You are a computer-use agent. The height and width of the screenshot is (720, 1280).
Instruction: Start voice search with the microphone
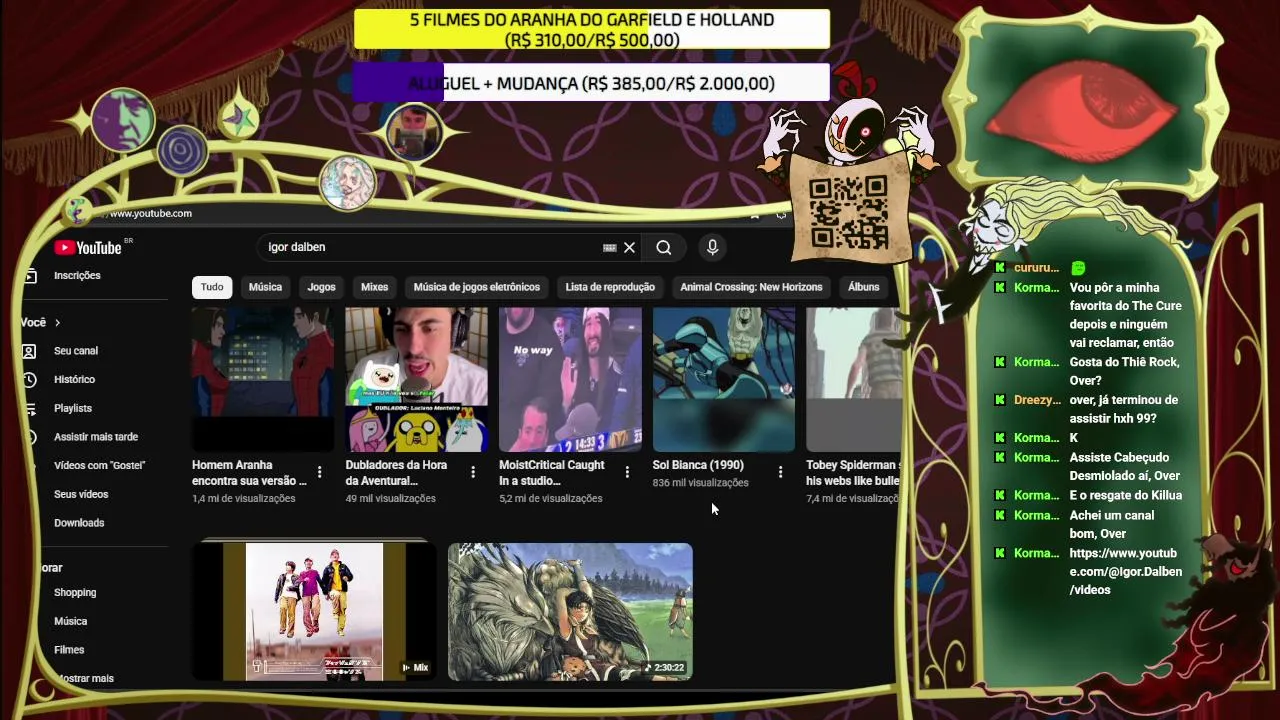(x=712, y=247)
